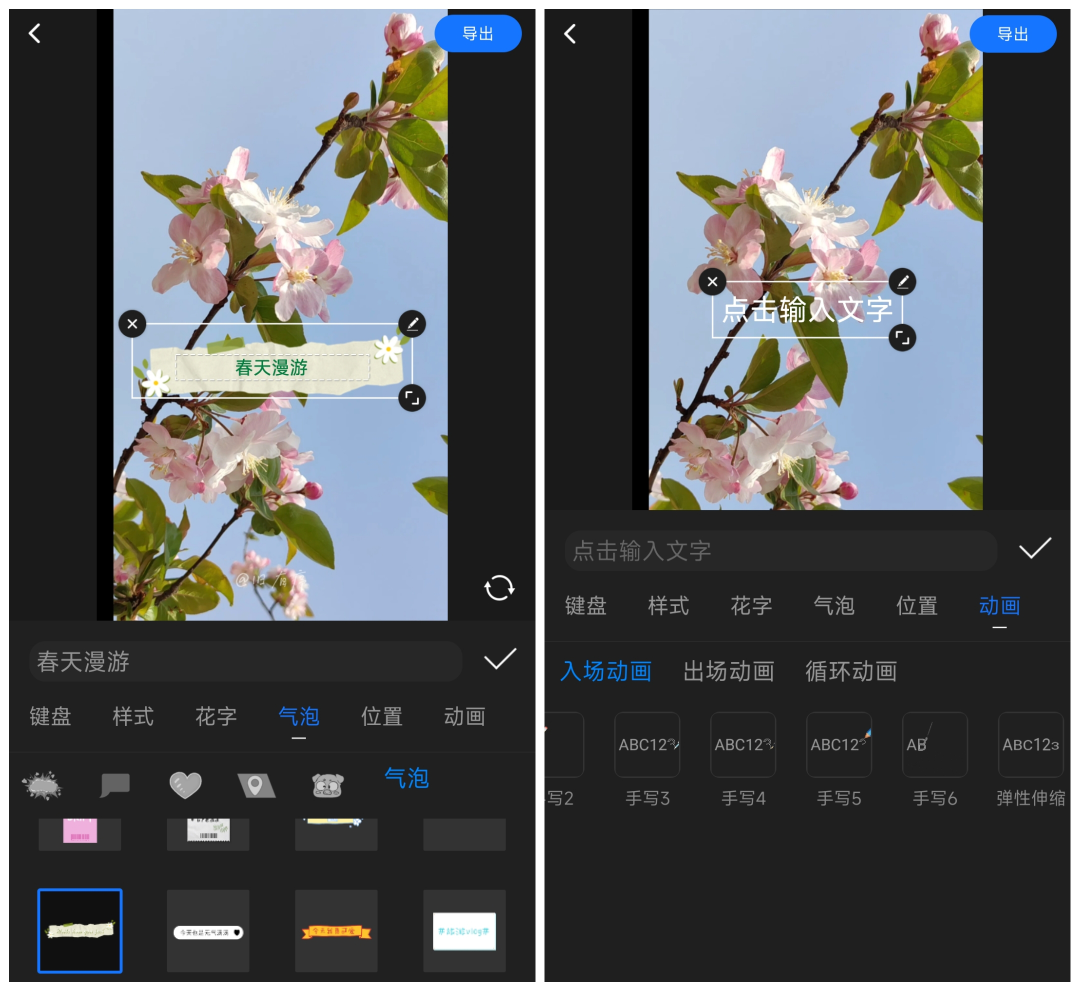Viewport: 1080px width, 982px height.
Task: Select the active 气泡 tab on left screen
Action: [x=298, y=716]
